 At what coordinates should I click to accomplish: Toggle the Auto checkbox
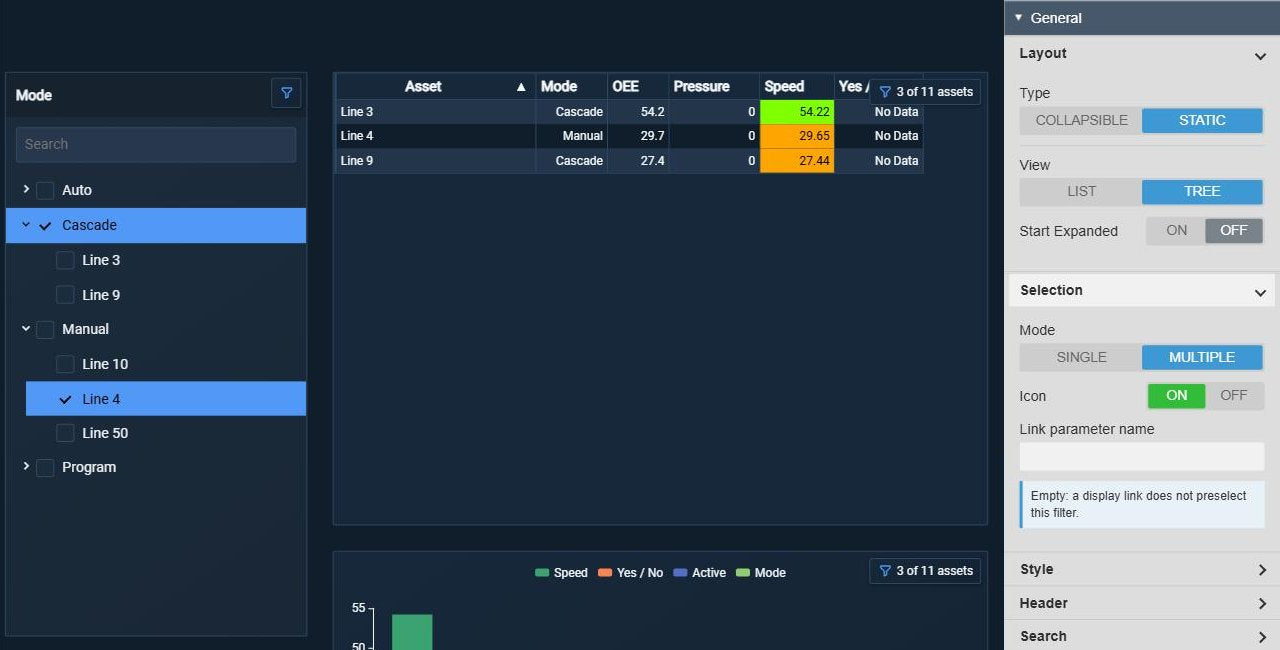pos(45,190)
